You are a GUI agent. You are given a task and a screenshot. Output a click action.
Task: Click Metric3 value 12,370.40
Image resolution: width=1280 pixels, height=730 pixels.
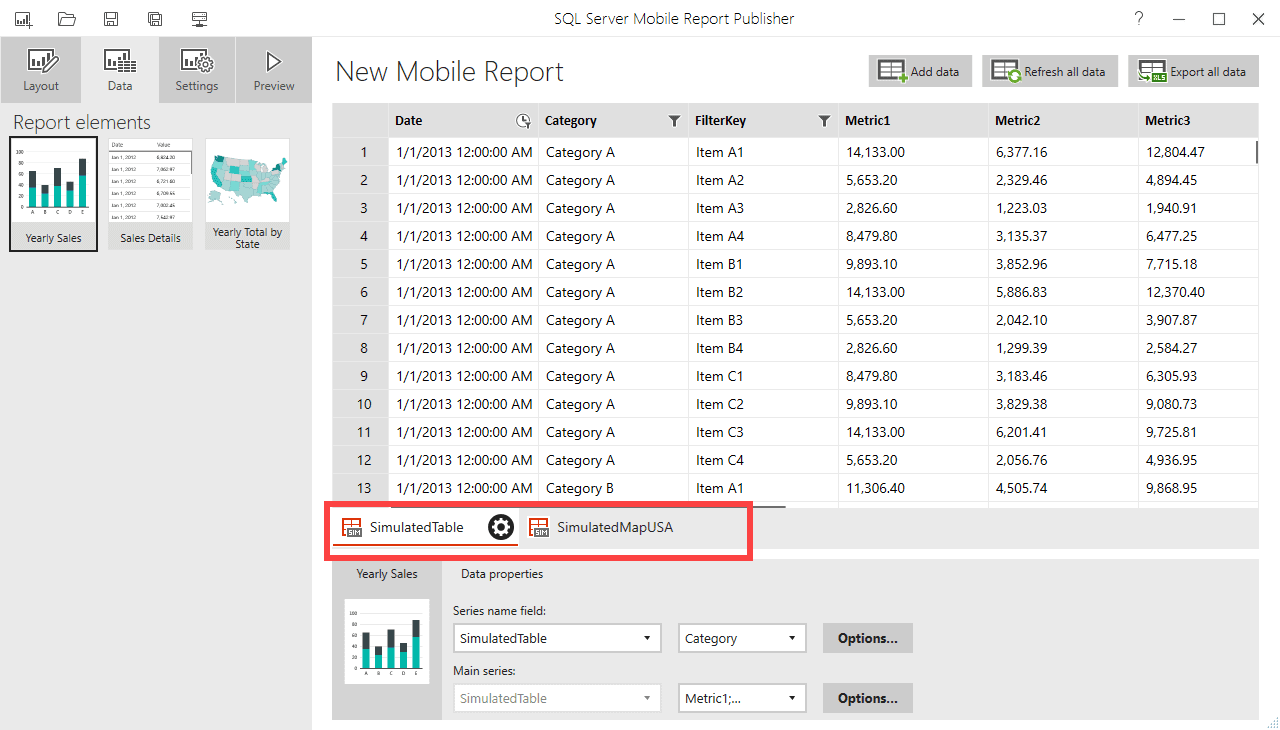tap(1198, 292)
